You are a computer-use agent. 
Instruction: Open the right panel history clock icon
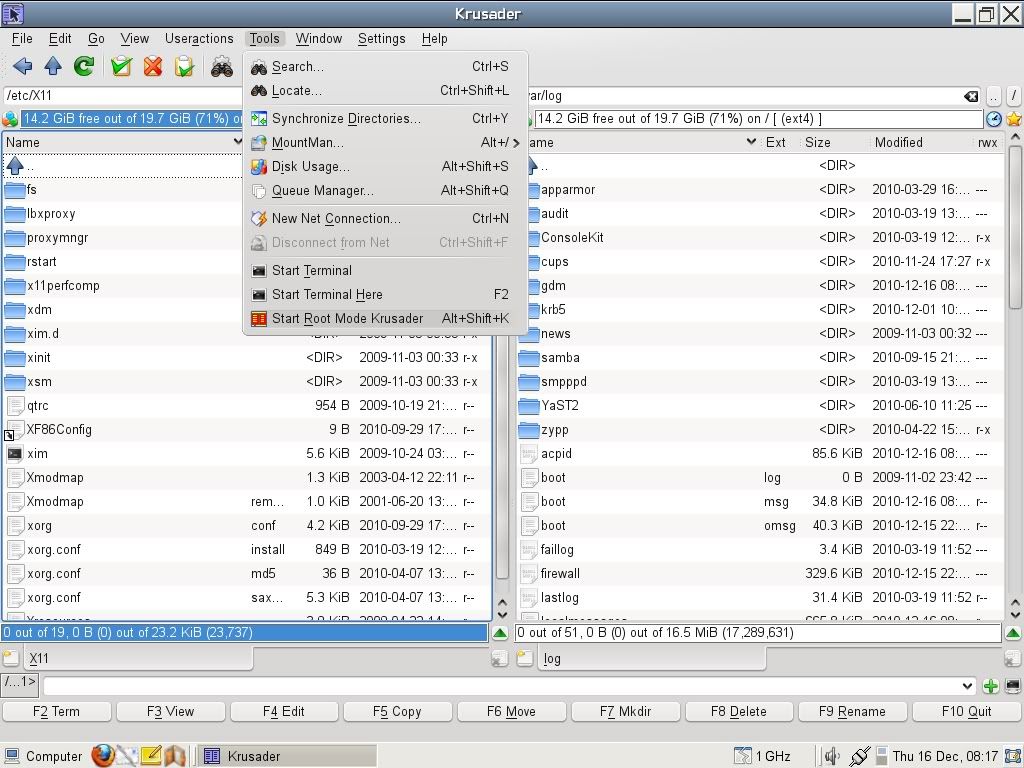coord(993,119)
